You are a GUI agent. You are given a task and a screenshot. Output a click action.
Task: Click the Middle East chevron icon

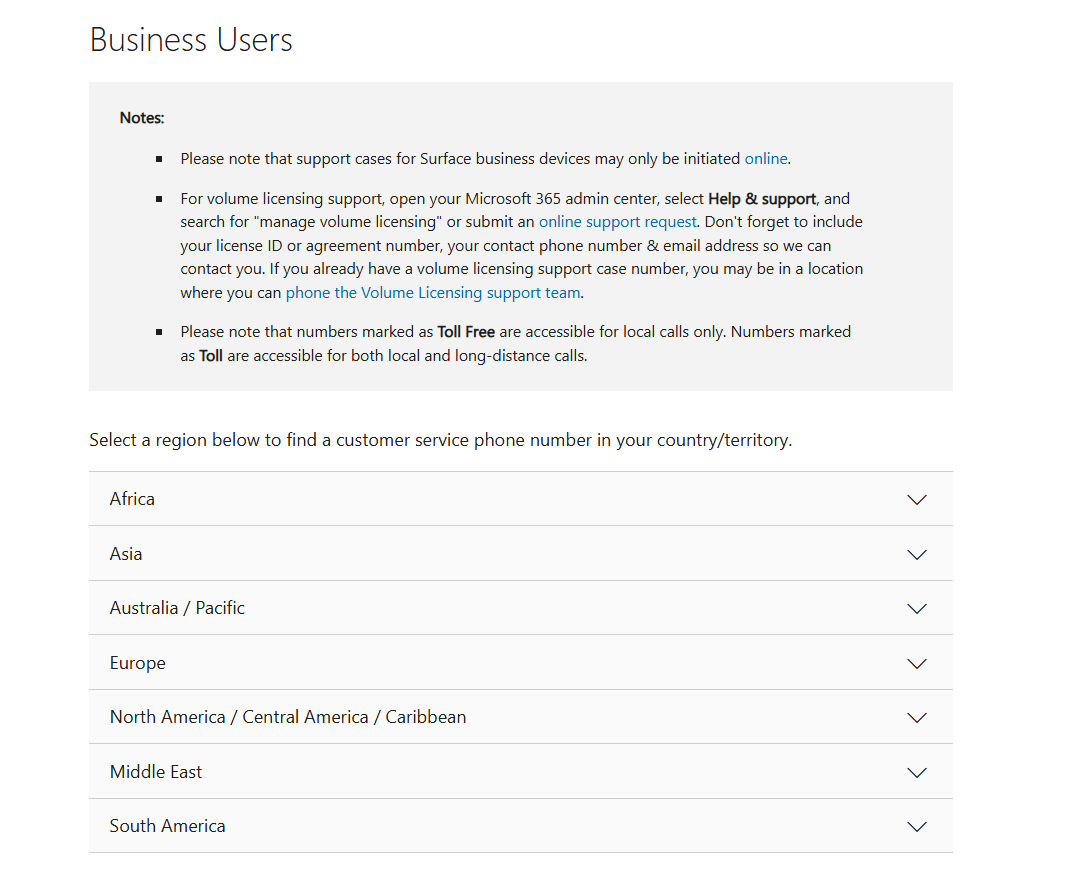pos(916,772)
